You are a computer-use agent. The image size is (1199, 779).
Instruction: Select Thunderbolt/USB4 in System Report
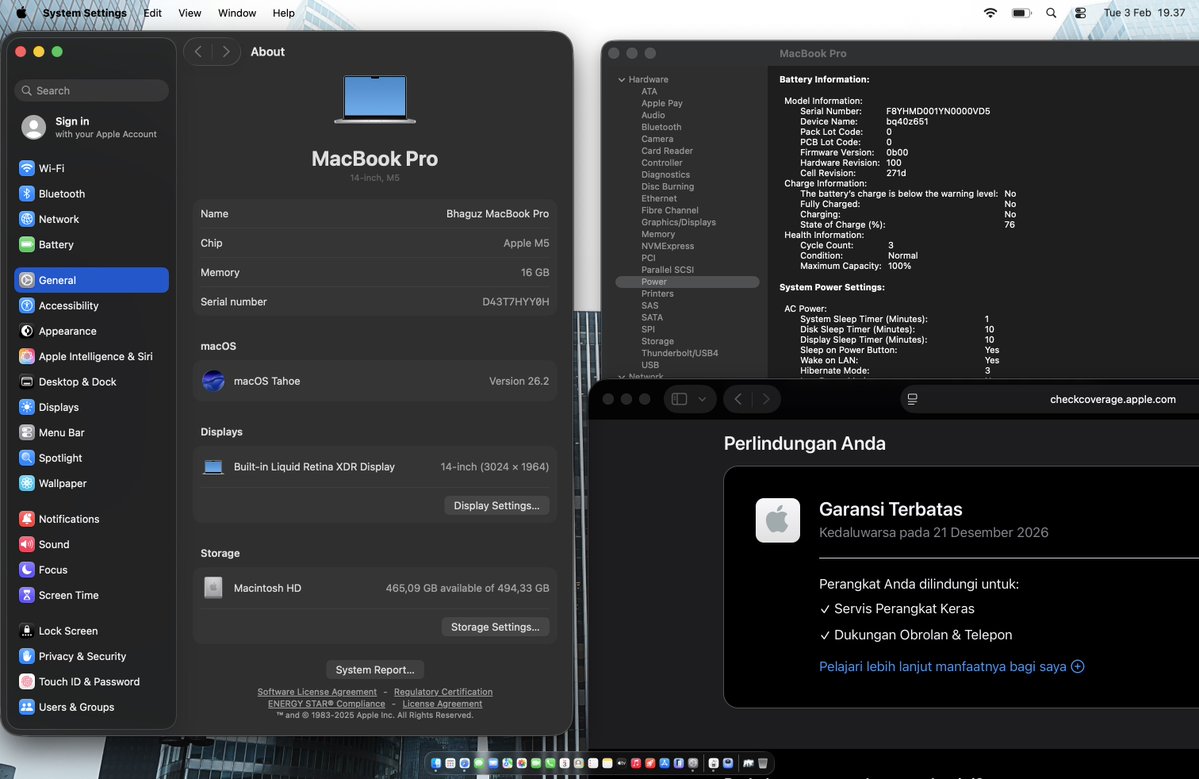click(679, 353)
